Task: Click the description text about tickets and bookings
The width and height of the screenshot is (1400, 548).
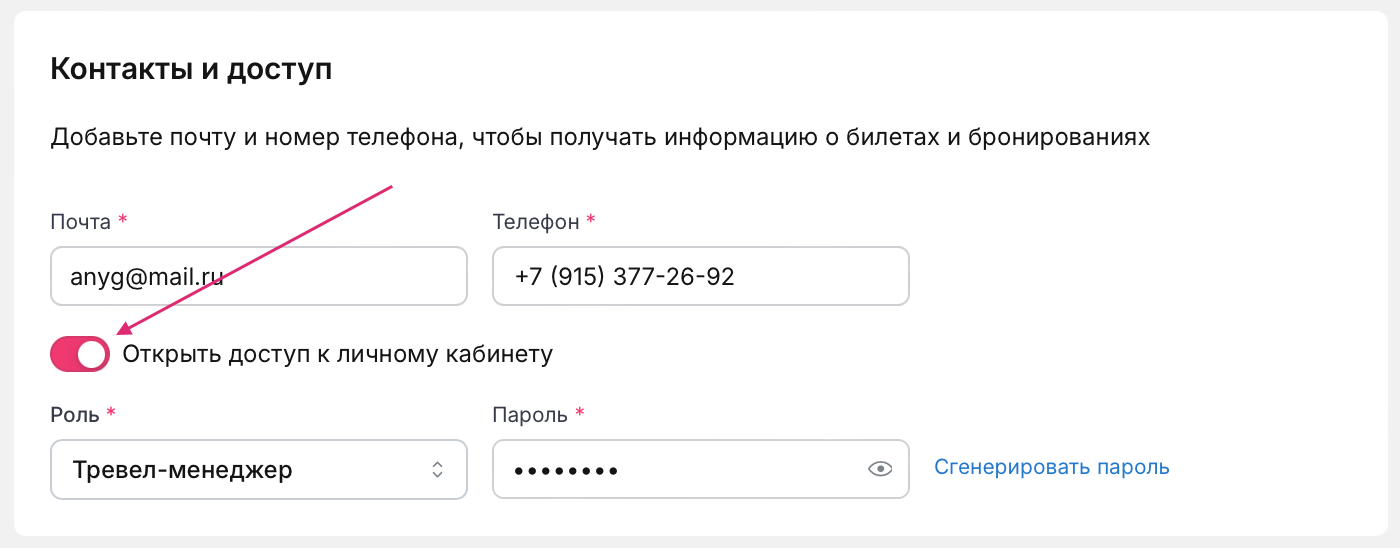Action: pos(600,137)
